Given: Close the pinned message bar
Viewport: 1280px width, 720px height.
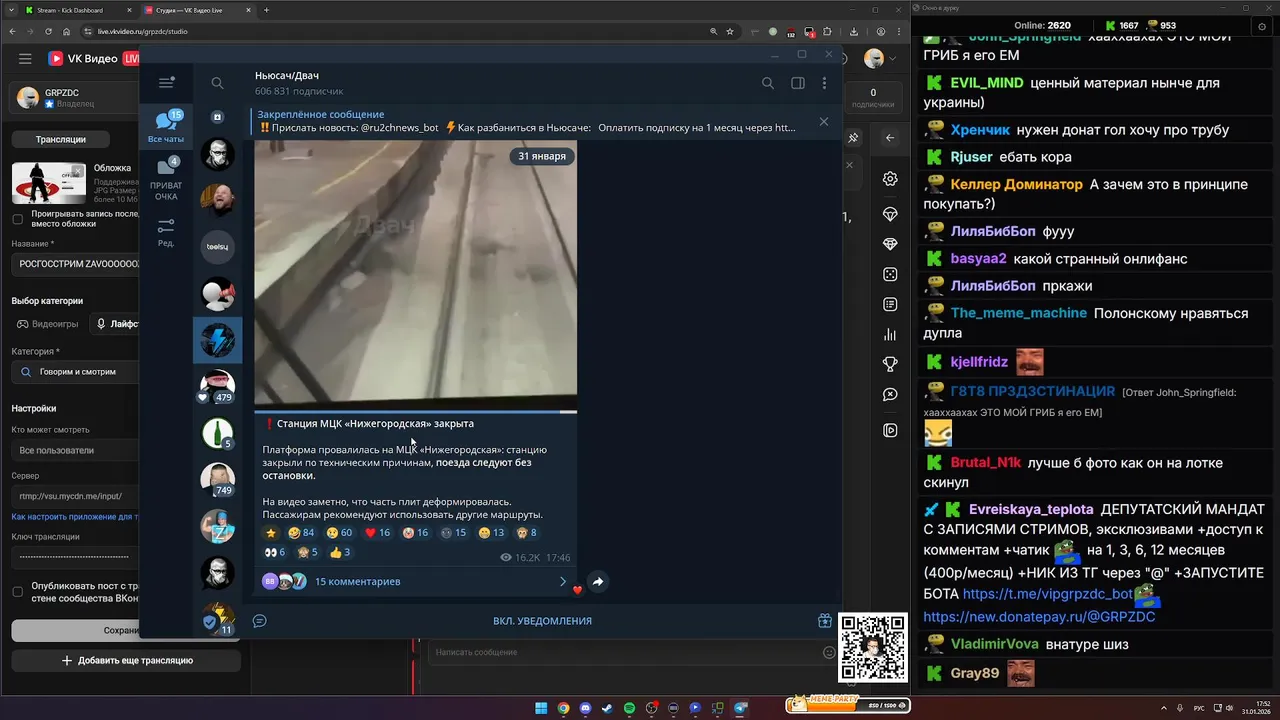Looking at the screenshot, I should [x=824, y=121].
